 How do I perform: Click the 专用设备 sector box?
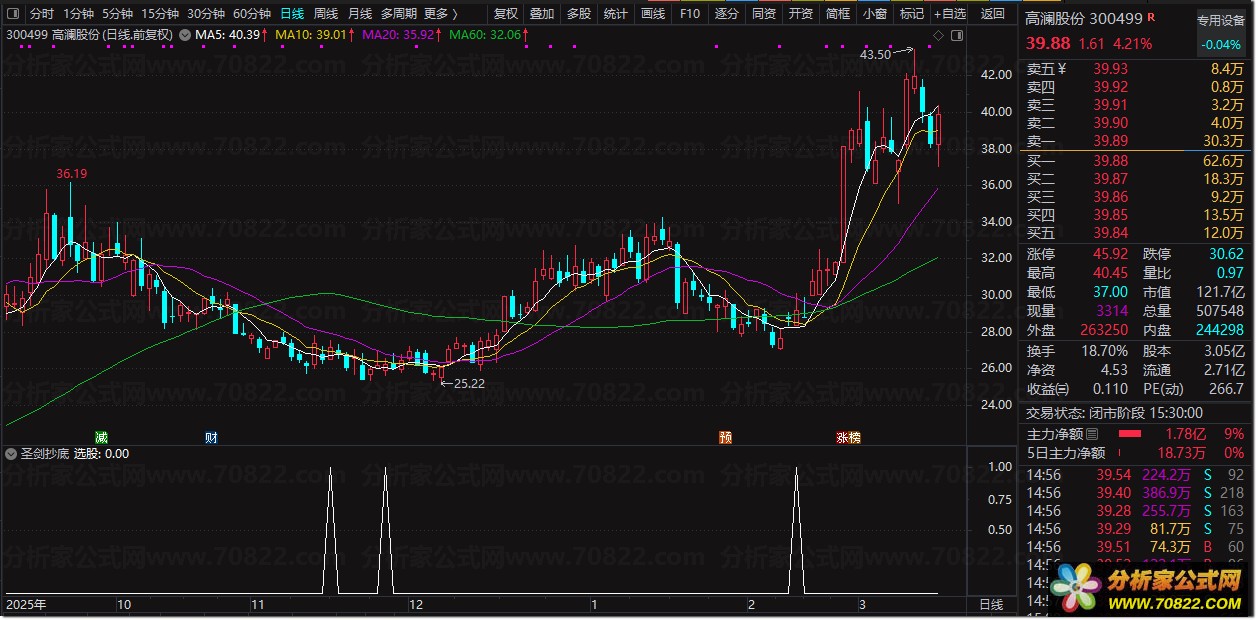tap(1223, 19)
